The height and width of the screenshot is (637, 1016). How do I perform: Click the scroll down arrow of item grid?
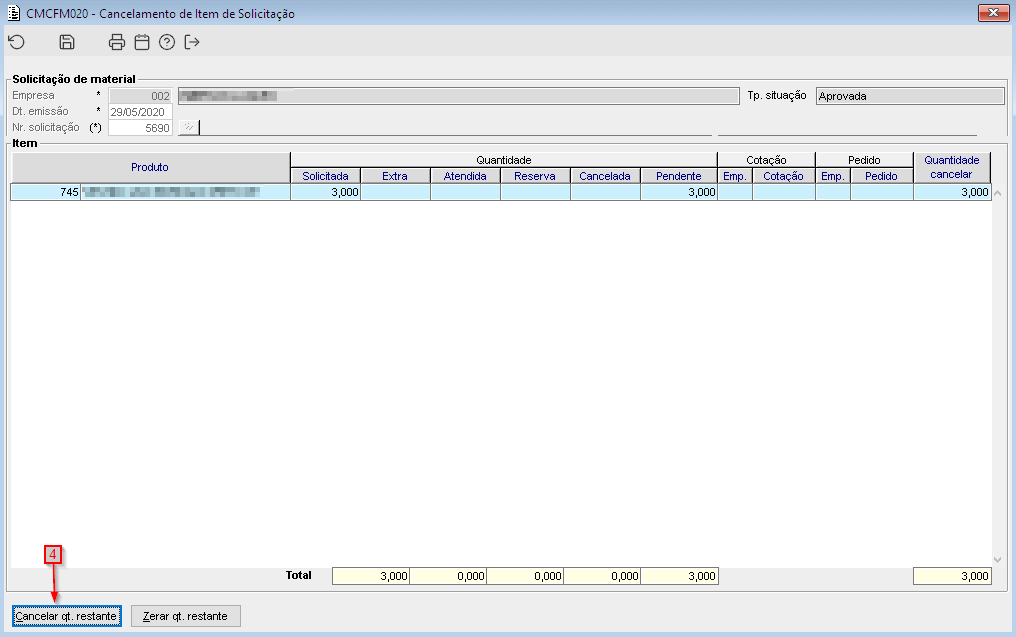pyautogui.click(x=996, y=559)
